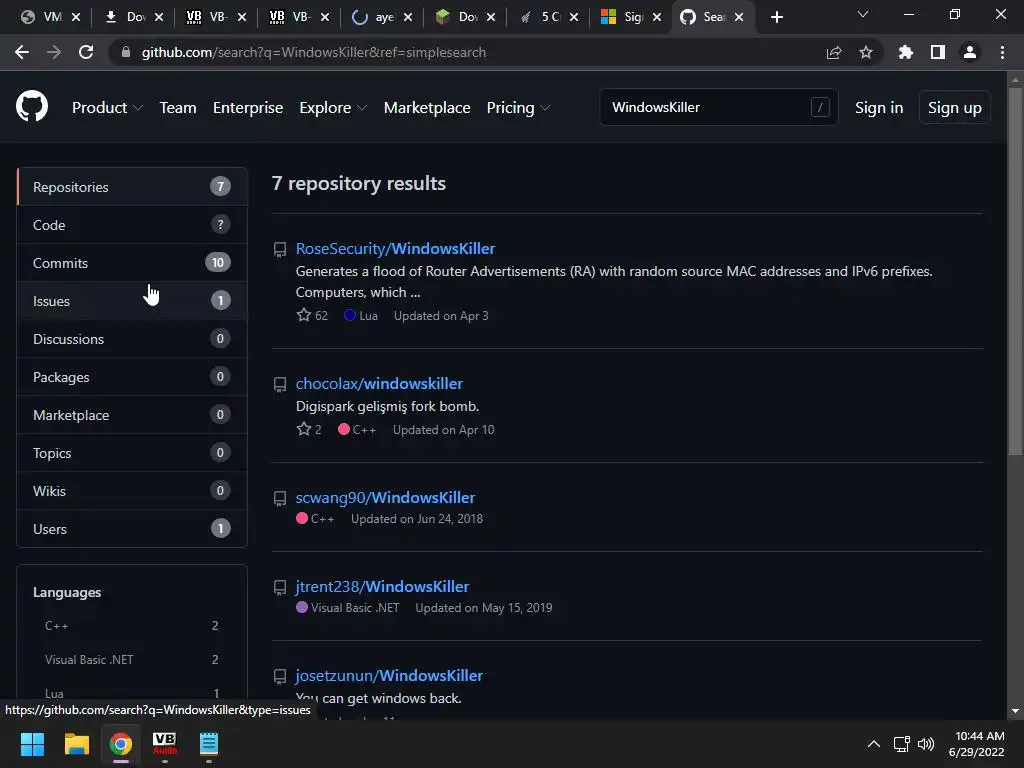Viewport: 1024px width, 768px height.
Task: Click star icon for chocolax/windowskiller
Action: [x=304, y=429]
